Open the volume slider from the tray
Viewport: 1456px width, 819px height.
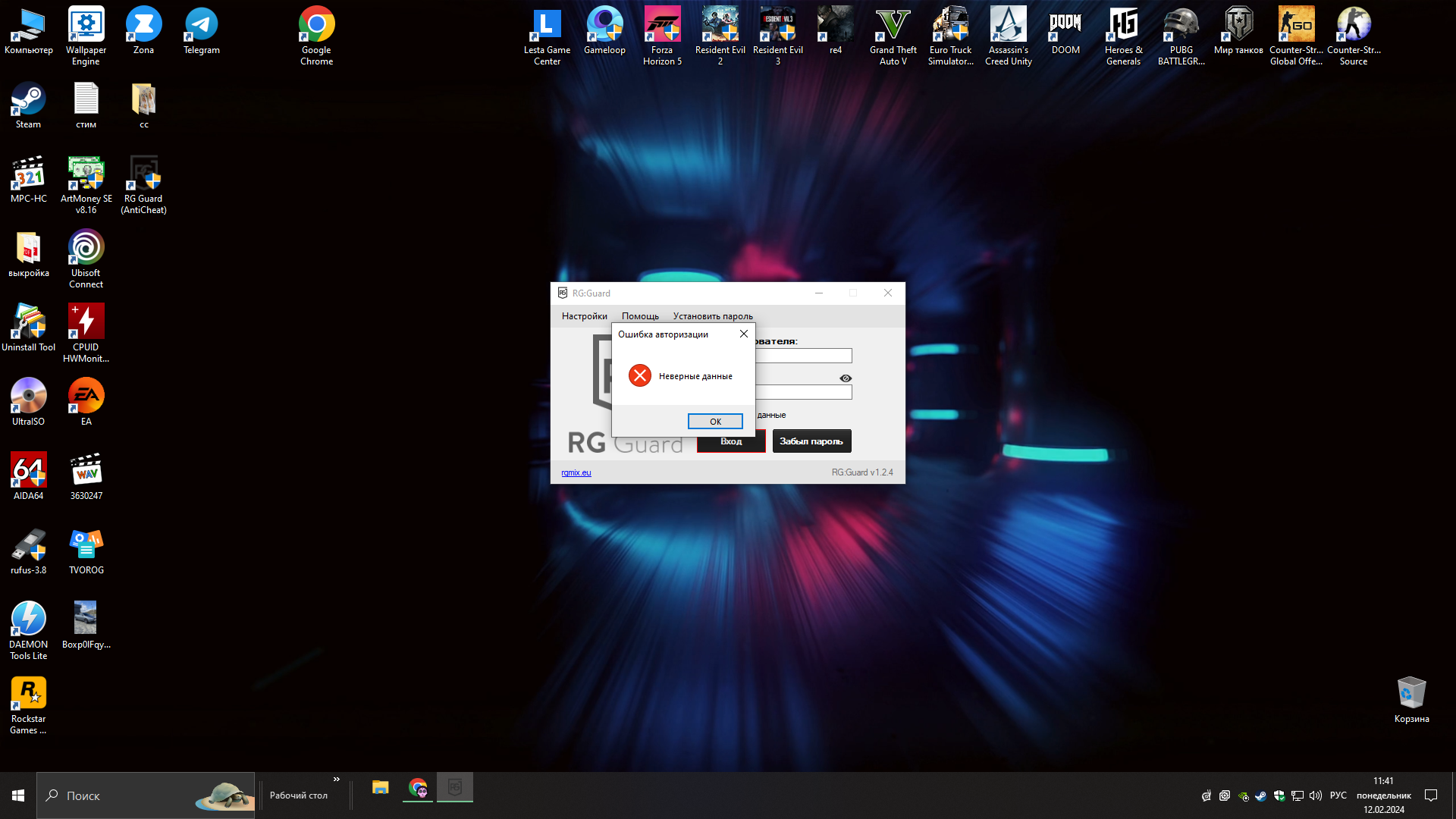tap(1316, 795)
